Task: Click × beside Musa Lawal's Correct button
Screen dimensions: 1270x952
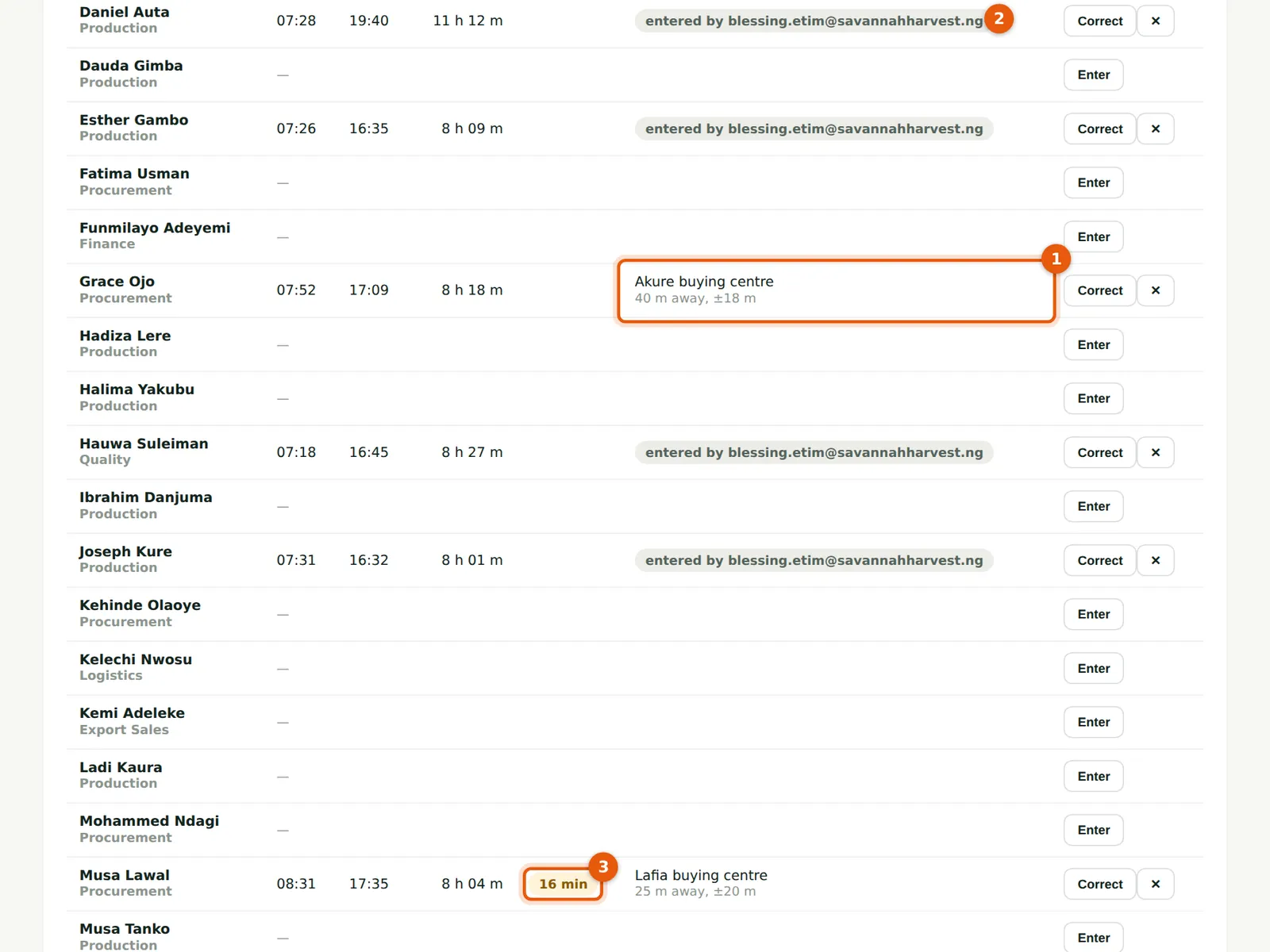Action: (x=1155, y=884)
